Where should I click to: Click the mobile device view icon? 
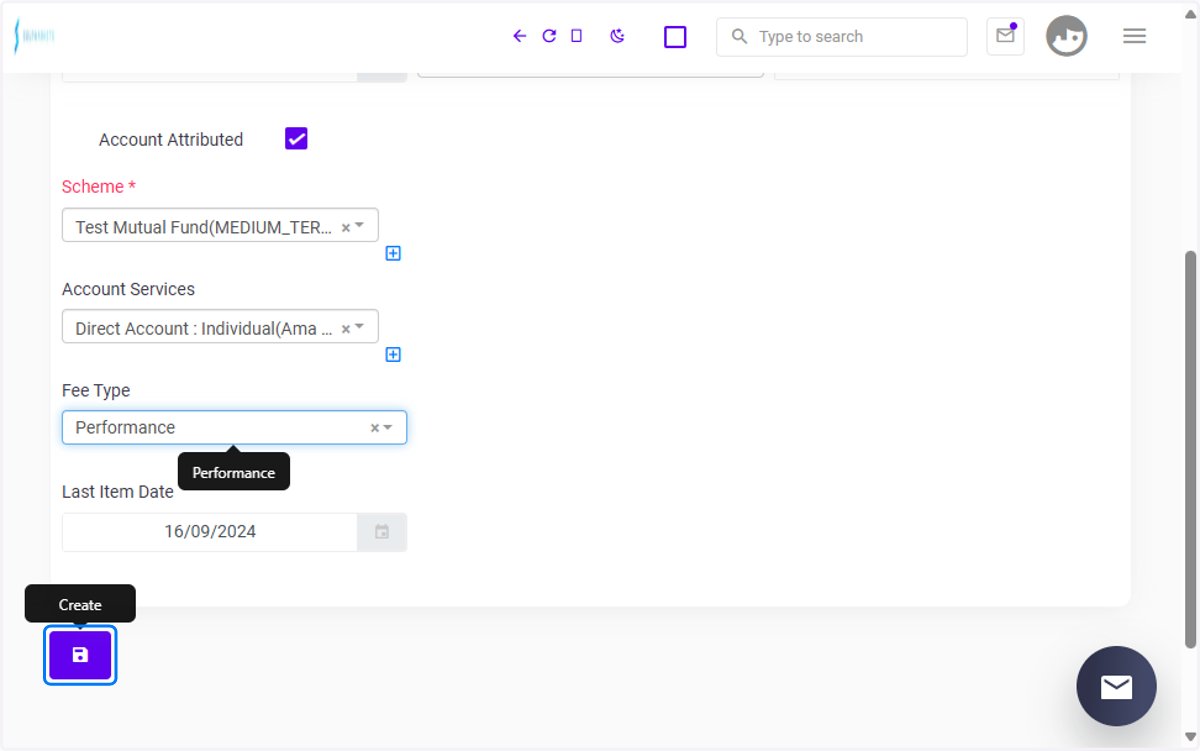click(x=576, y=36)
